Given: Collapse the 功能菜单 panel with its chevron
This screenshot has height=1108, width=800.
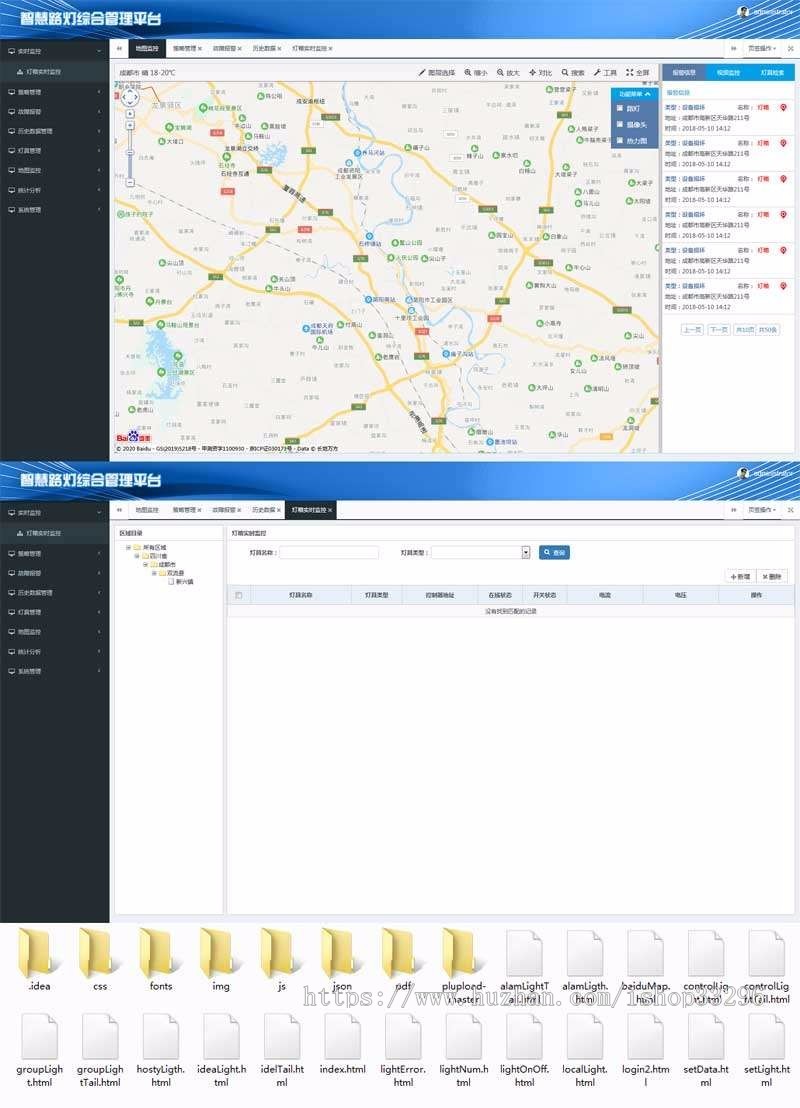Looking at the screenshot, I should coord(647,93).
